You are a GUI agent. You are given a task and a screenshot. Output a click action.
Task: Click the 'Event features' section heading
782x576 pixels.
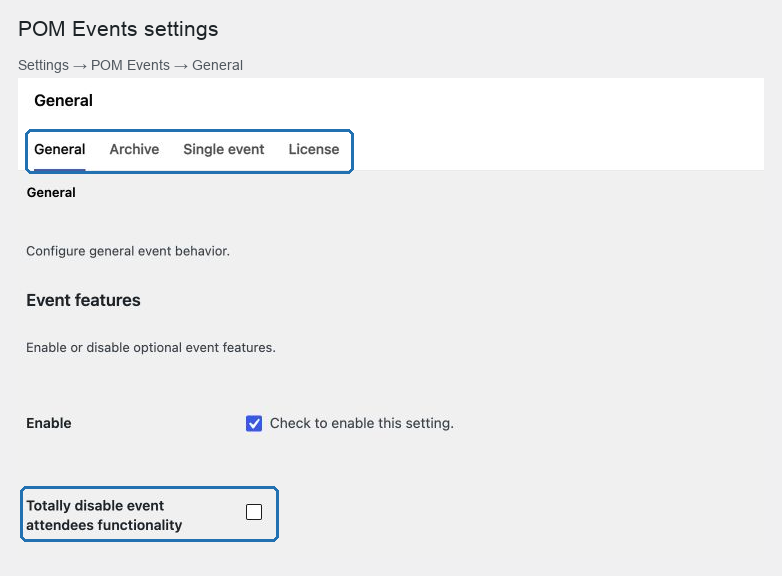tap(83, 300)
